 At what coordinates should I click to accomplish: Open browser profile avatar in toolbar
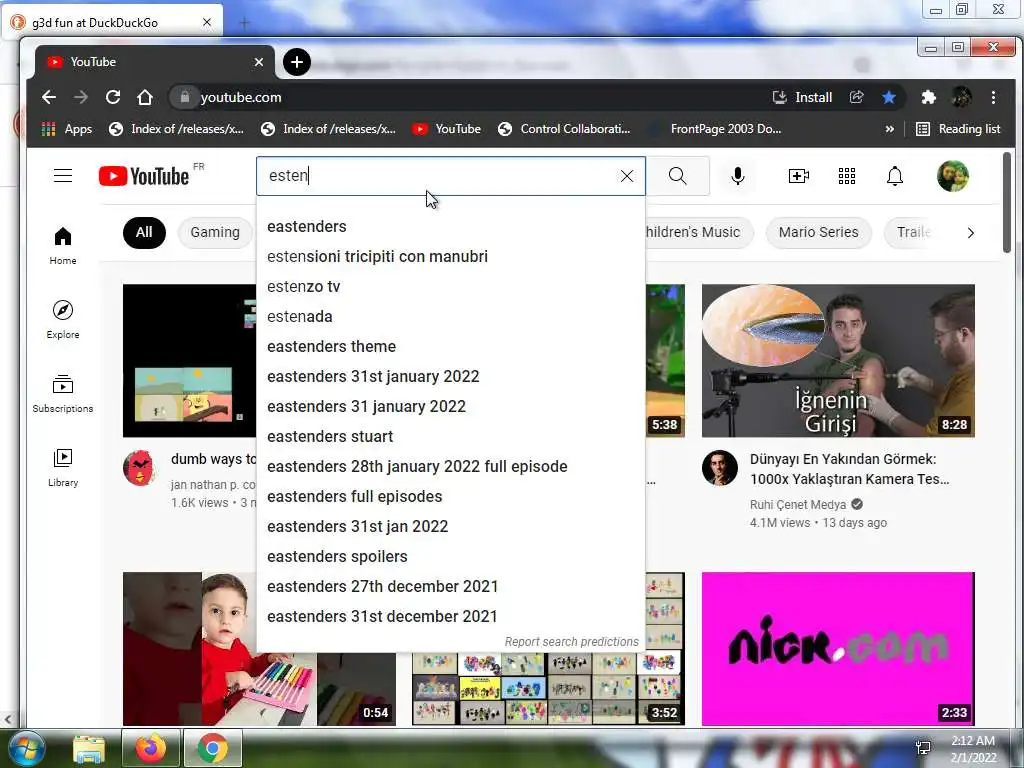[961, 97]
